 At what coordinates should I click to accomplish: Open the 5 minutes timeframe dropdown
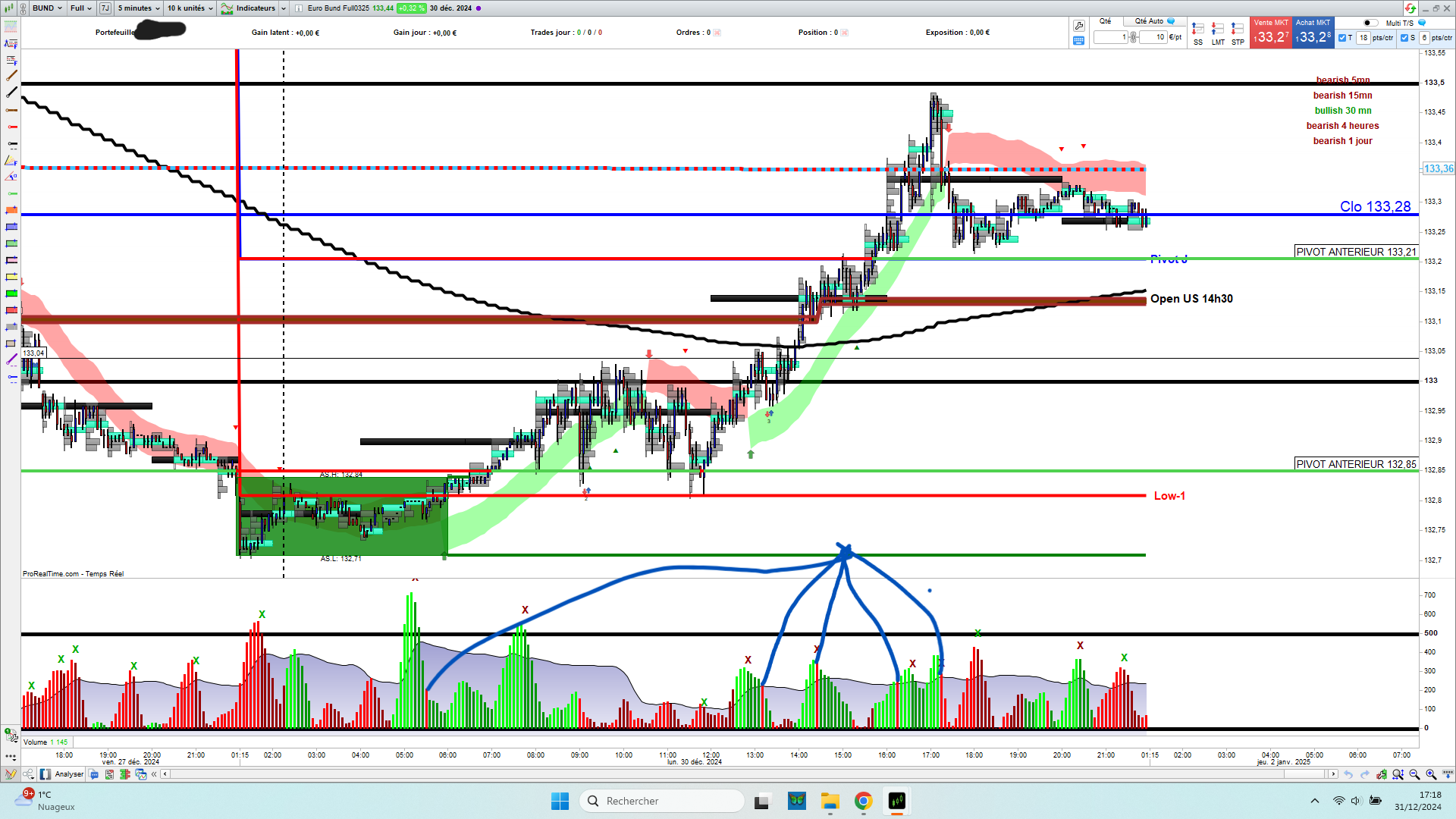(139, 8)
